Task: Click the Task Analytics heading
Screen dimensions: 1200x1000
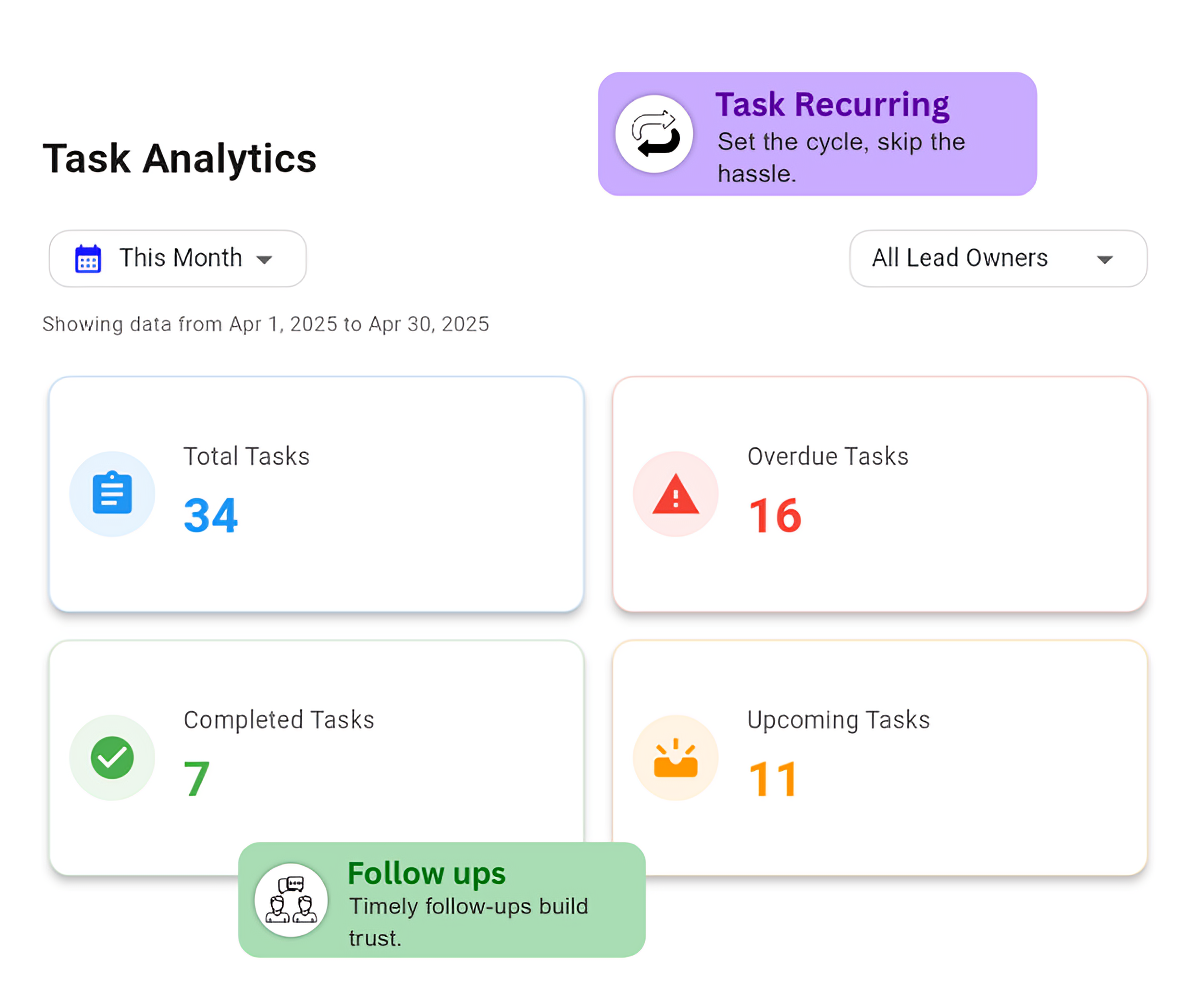Action: (179, 158)
